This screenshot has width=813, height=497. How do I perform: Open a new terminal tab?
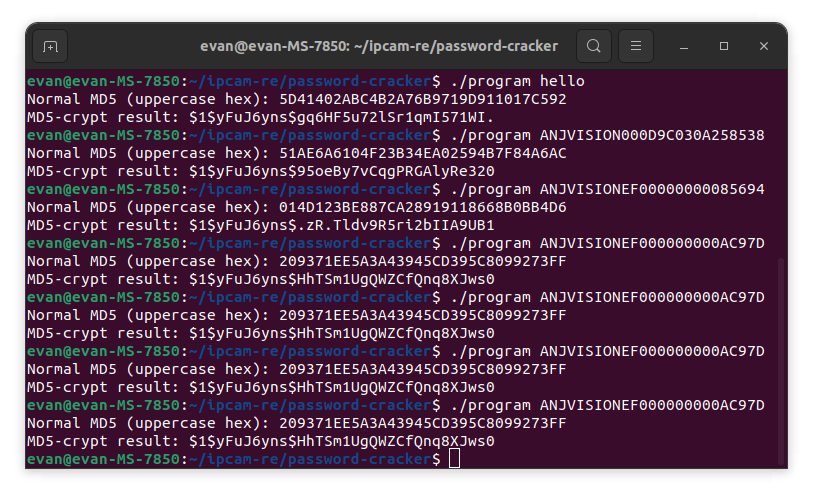(50, 46)
